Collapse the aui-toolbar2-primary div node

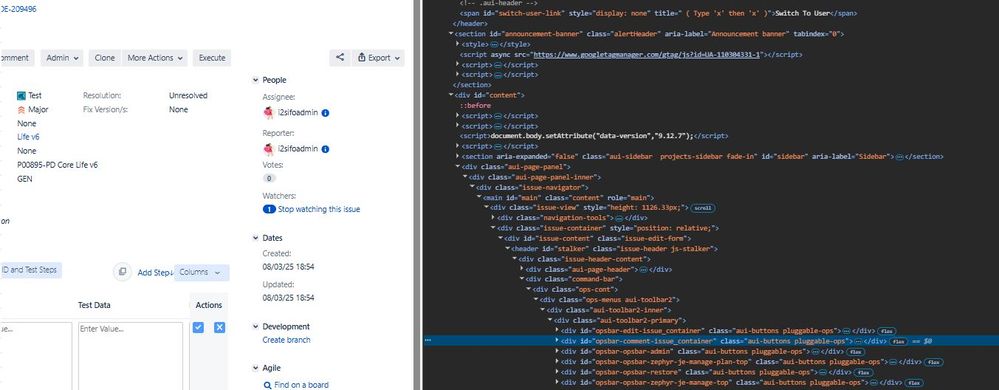(549, 320)
